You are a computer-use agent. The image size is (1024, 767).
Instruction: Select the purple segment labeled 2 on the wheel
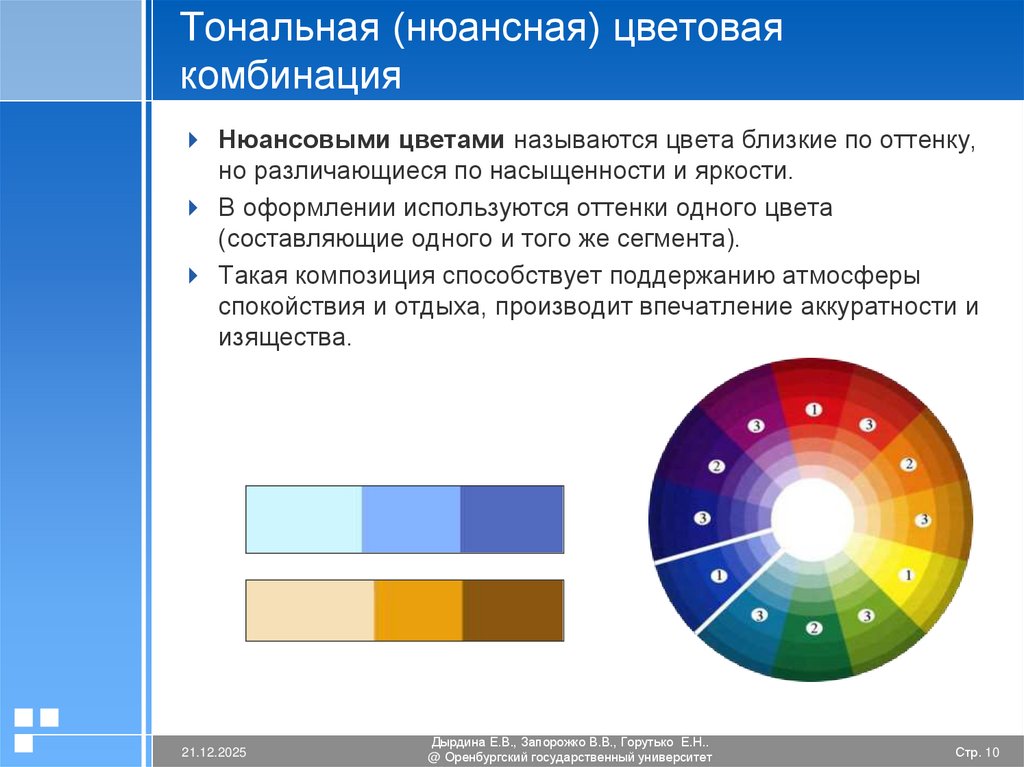[716, 466]
